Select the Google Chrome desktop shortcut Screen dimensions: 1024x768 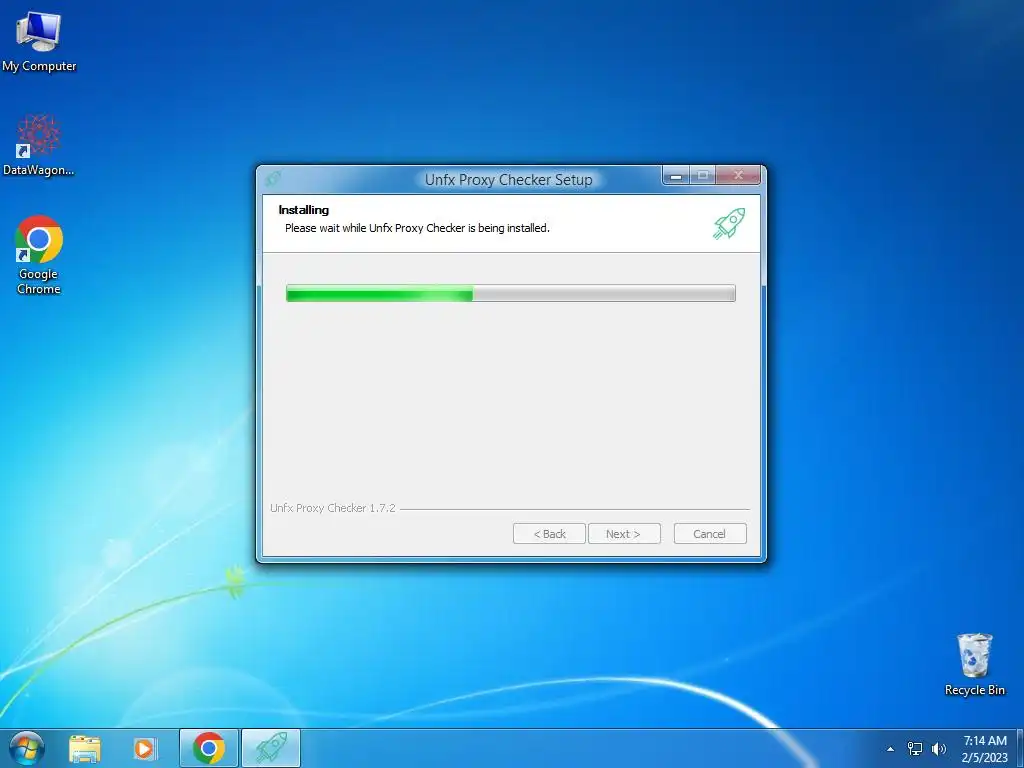pyautogui.click(x=39, y=255)
